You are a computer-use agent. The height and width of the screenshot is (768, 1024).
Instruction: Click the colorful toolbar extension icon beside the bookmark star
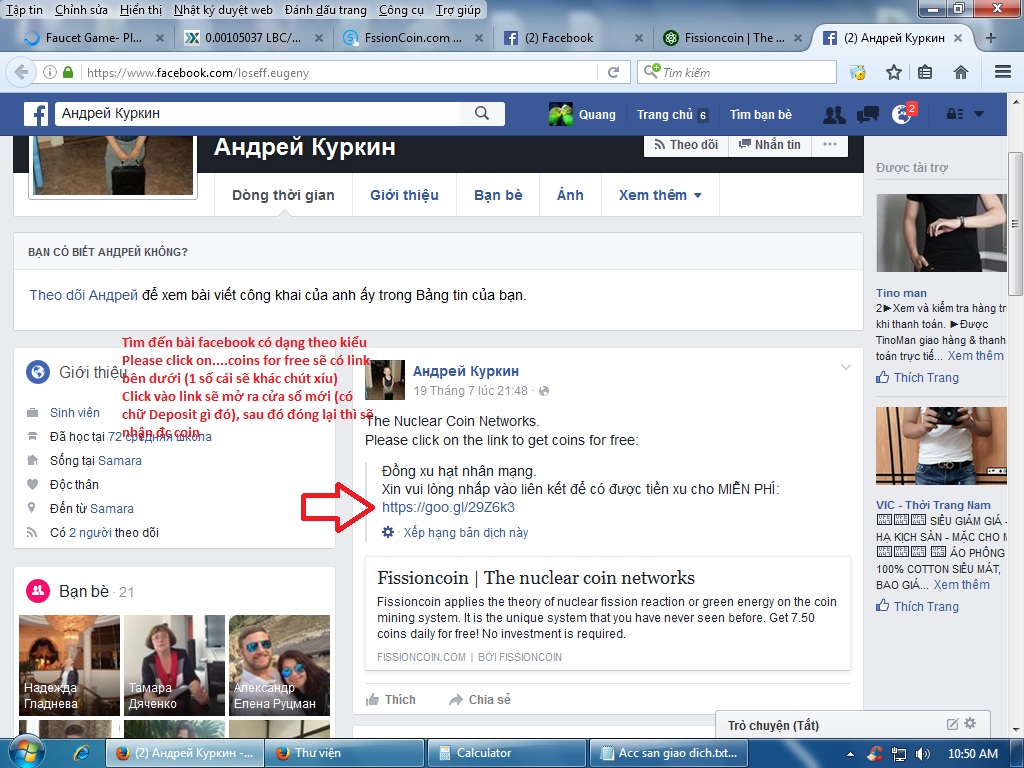click(857, 72)
